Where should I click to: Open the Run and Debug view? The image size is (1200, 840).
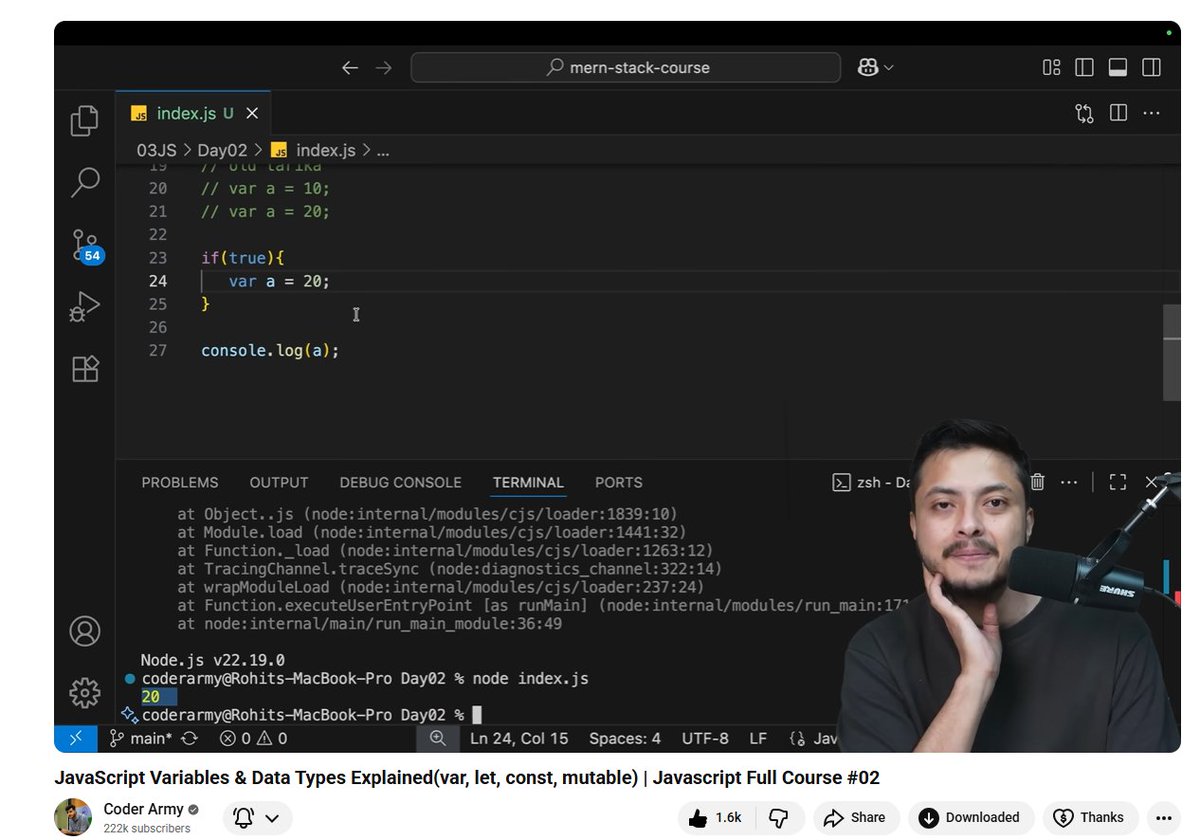85,307
